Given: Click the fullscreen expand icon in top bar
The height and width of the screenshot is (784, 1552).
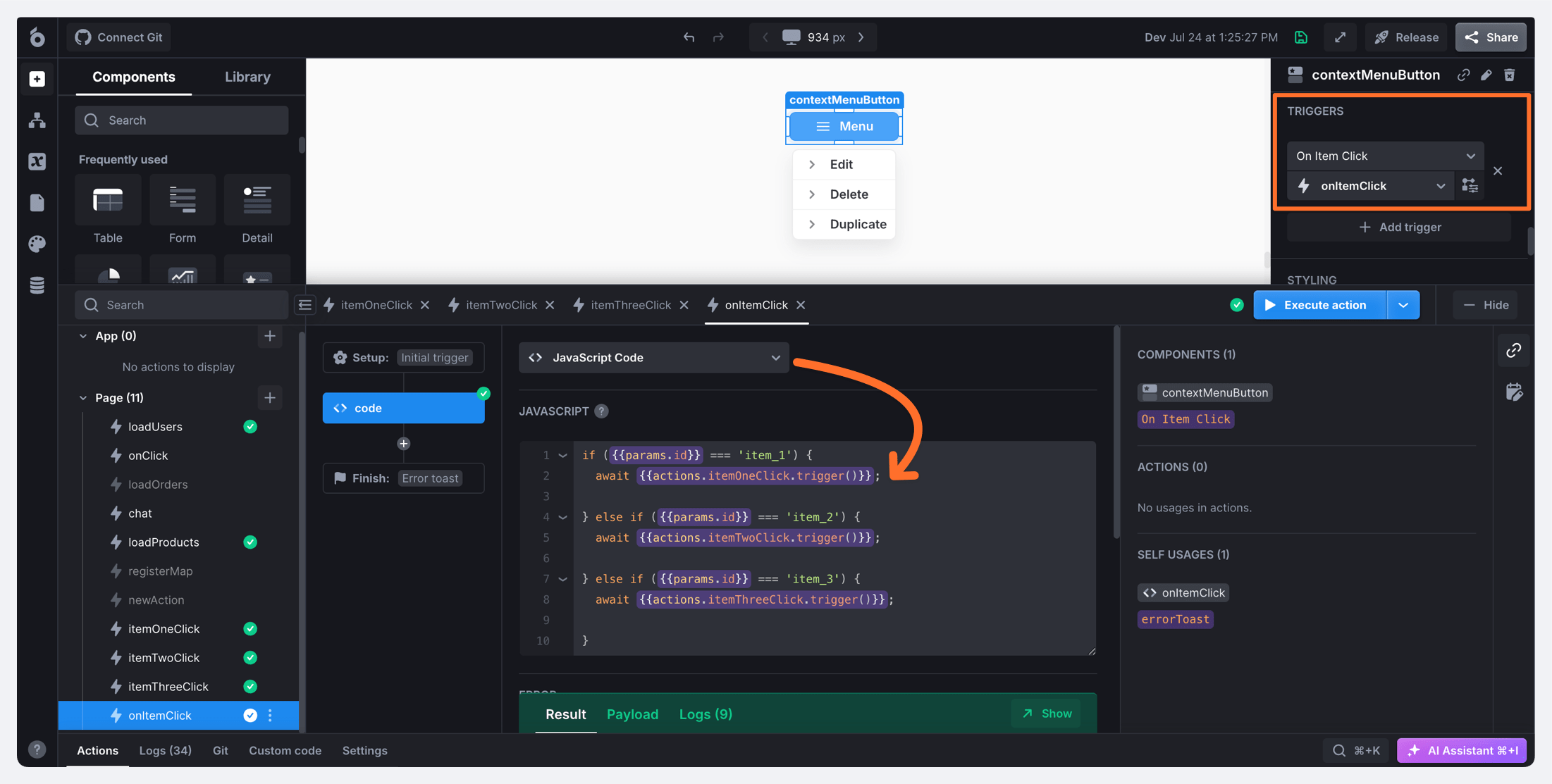Looking at the screenshot, I should click(1340, 37).
